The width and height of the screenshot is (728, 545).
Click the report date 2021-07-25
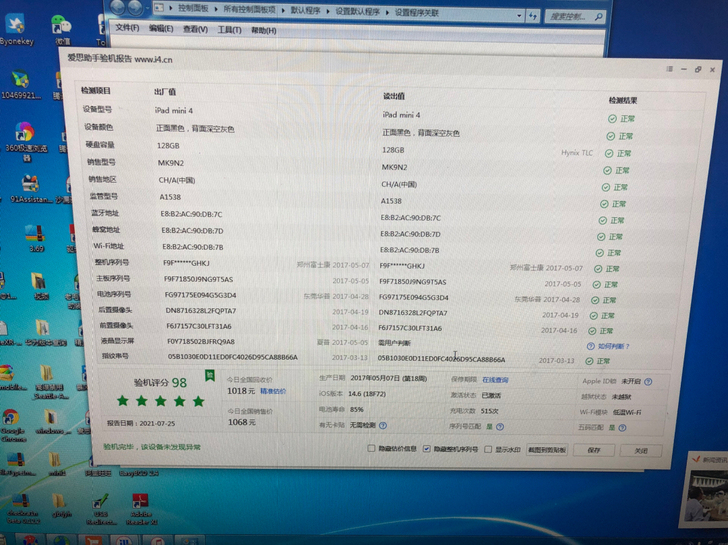pyautogui.click(x=157, y=423)
